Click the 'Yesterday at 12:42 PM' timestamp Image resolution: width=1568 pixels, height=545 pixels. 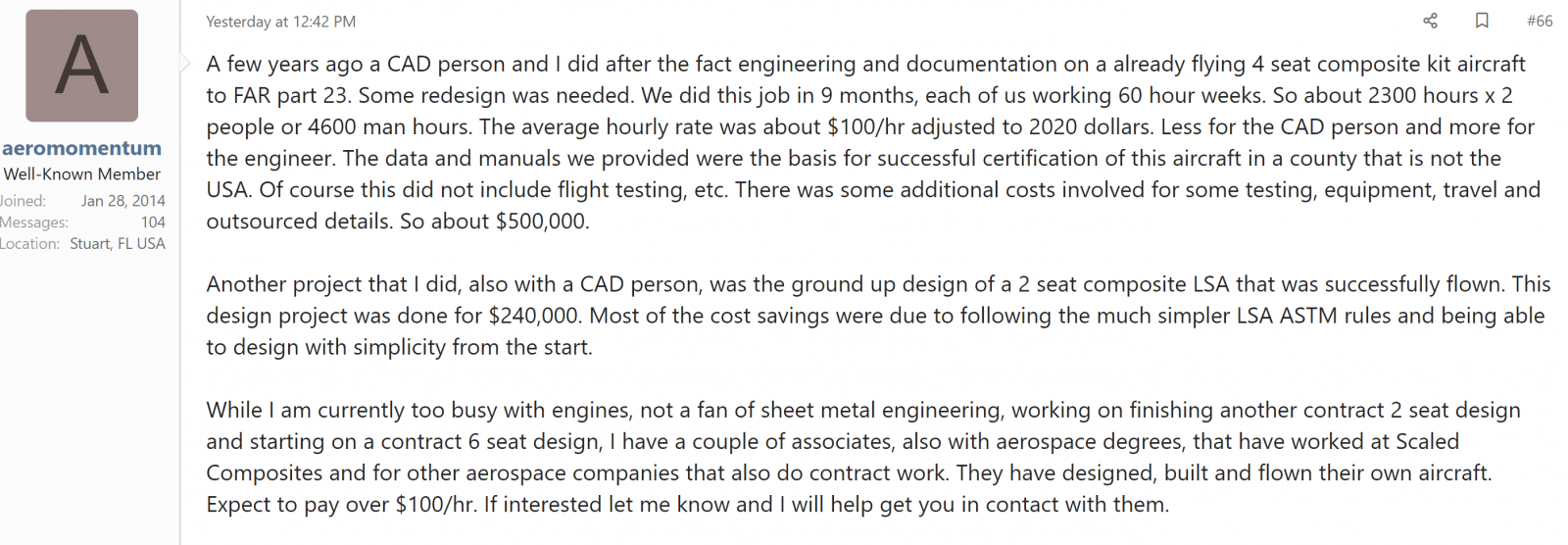[x=281, y=22]
